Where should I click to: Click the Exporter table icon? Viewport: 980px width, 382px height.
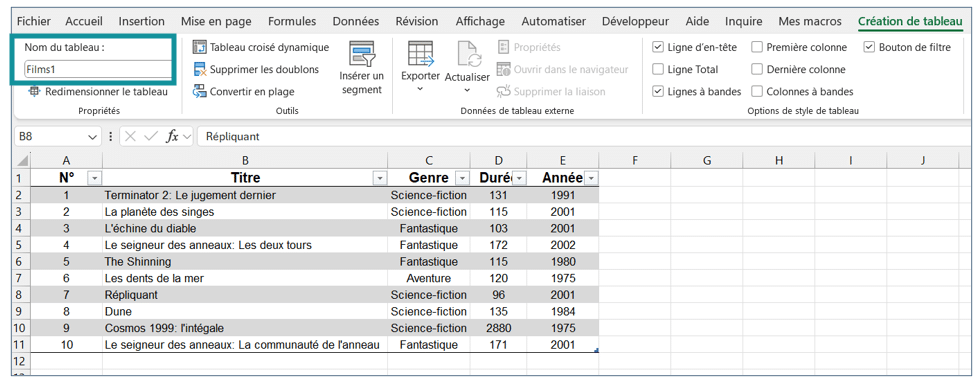[421, 54]
